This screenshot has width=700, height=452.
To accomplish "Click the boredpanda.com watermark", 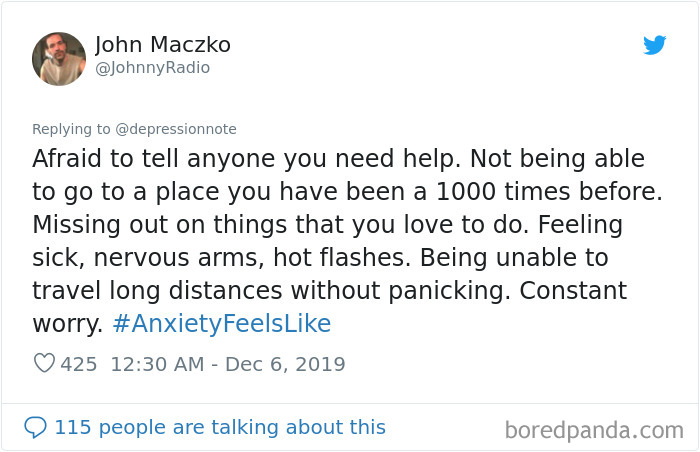I will point(594,431).
